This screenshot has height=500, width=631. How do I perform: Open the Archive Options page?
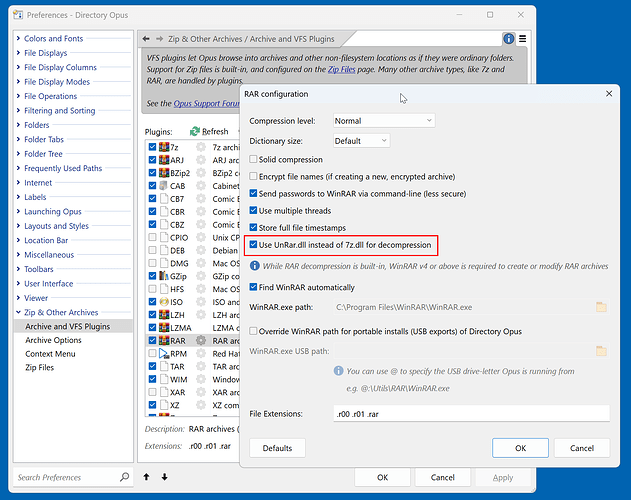53,340
